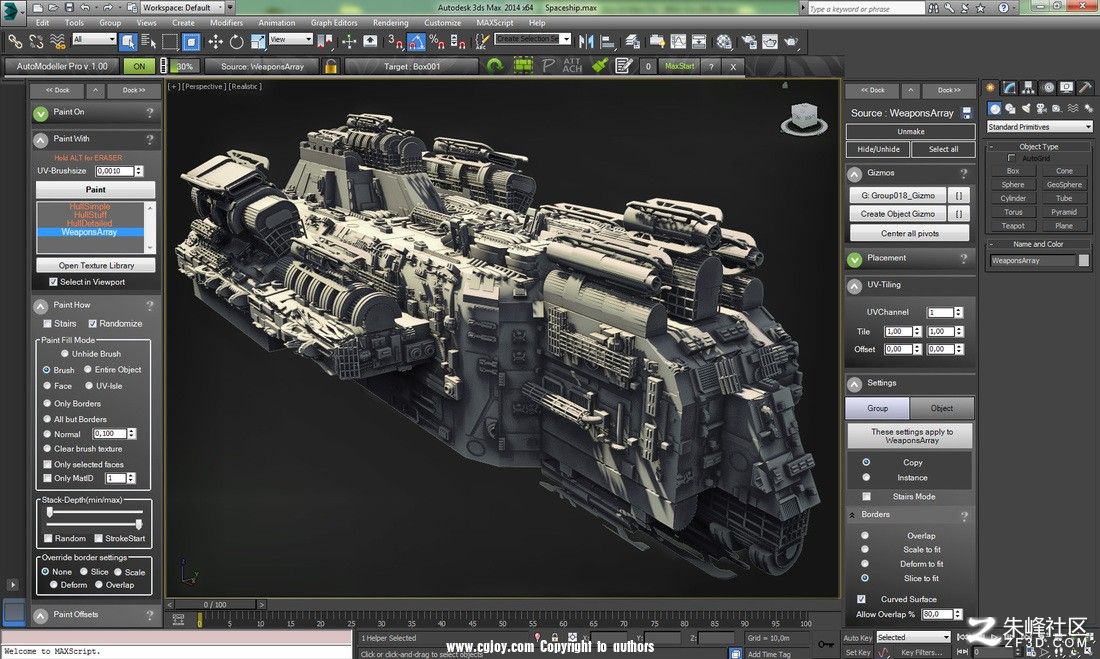Click Center all pivots button
1100x659 pixels.
(x=910, y=233)
